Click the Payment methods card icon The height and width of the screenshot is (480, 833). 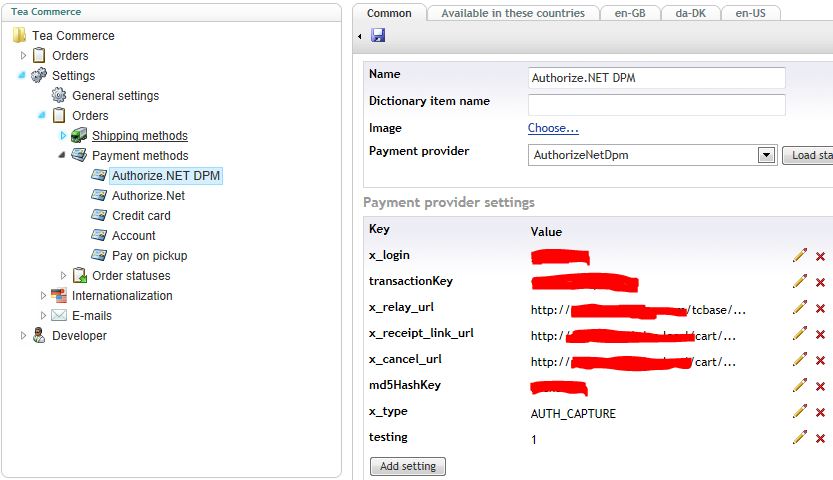pyautogui.click(x=79, y=155)
